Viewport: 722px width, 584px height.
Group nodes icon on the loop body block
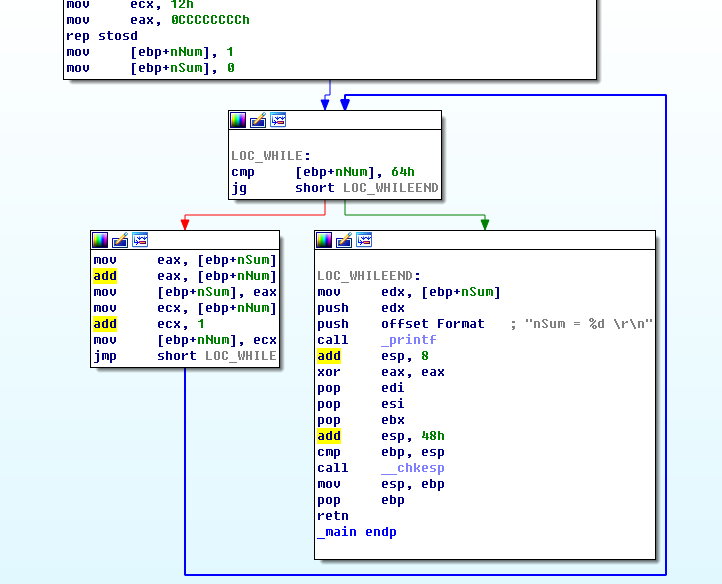tap(140, 240)
